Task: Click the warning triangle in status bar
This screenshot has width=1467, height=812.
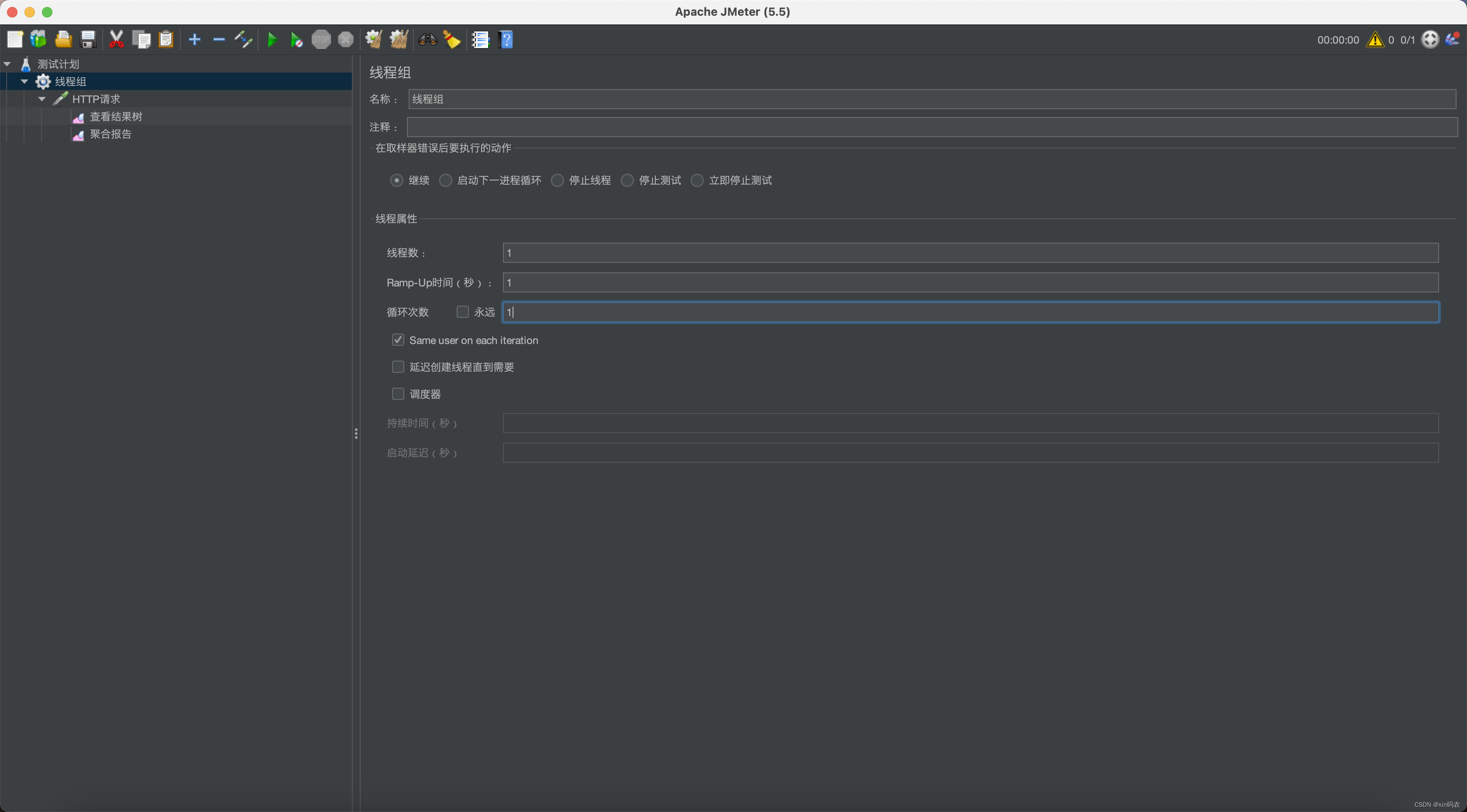Action: pos(1375,39)
